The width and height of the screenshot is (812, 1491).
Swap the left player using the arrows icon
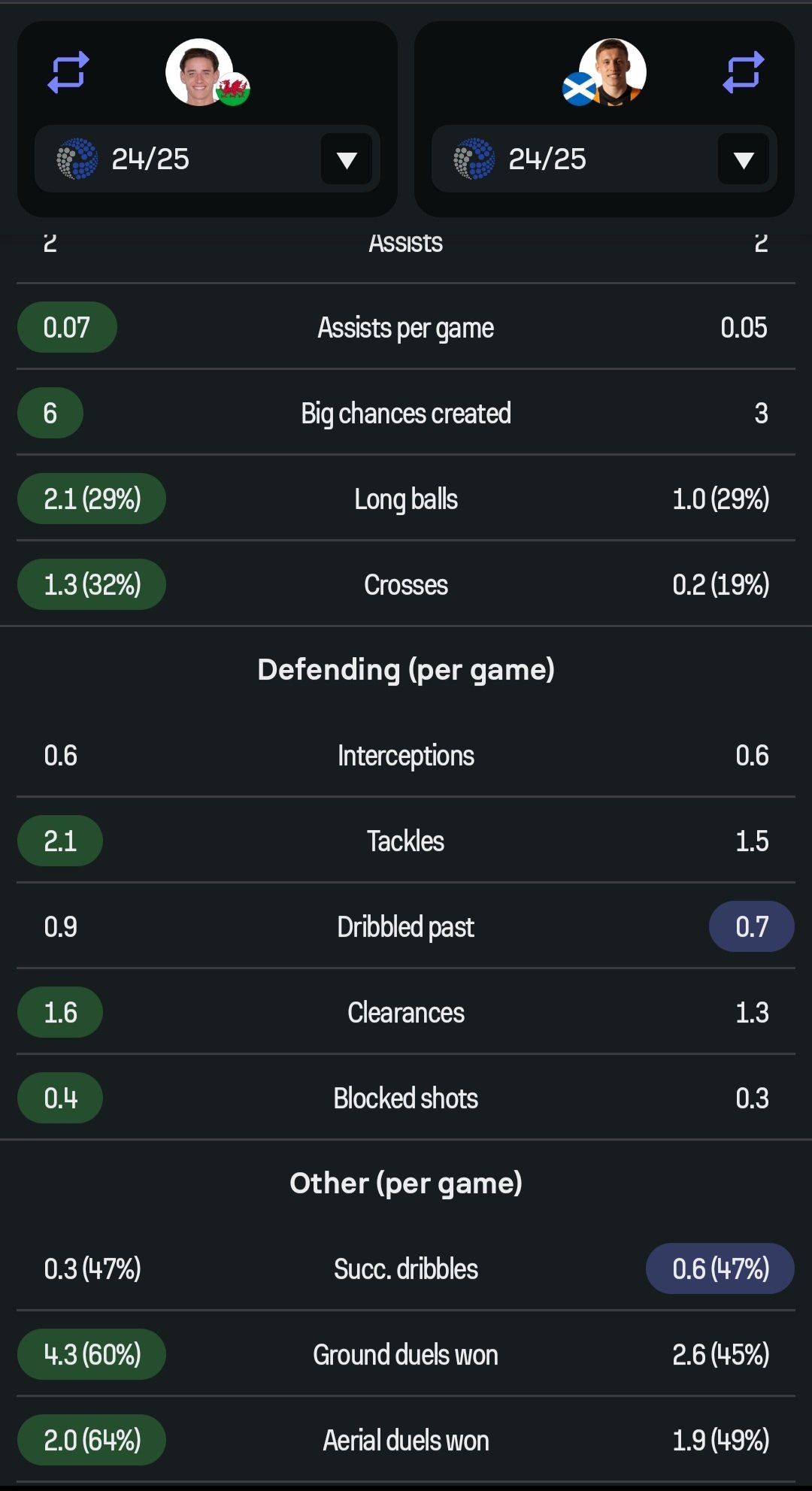pos(68,72)
